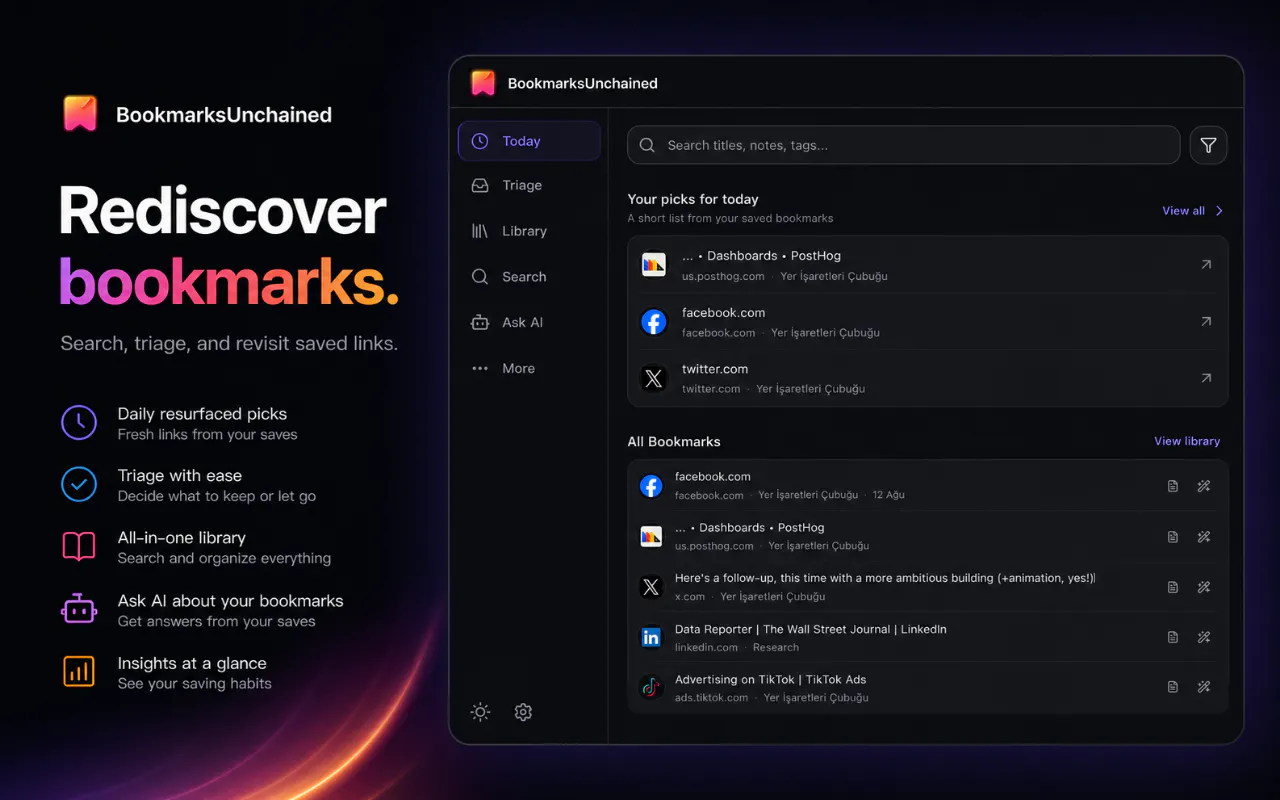Open the Dashboards PostHog bookmark in All Bookmarks
The height and width of the screenshot is (800, 1280).
(x=750, y=528)
